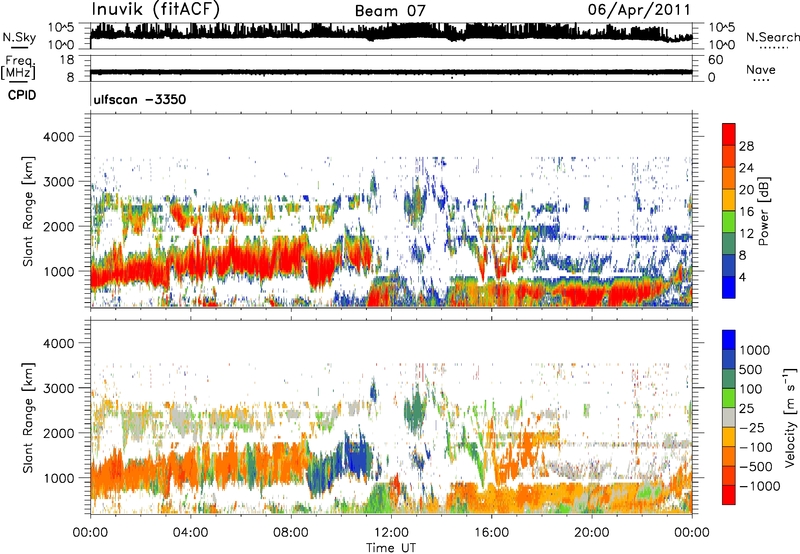
Task: Click the 'Nave' legend label
Action: 760,70
